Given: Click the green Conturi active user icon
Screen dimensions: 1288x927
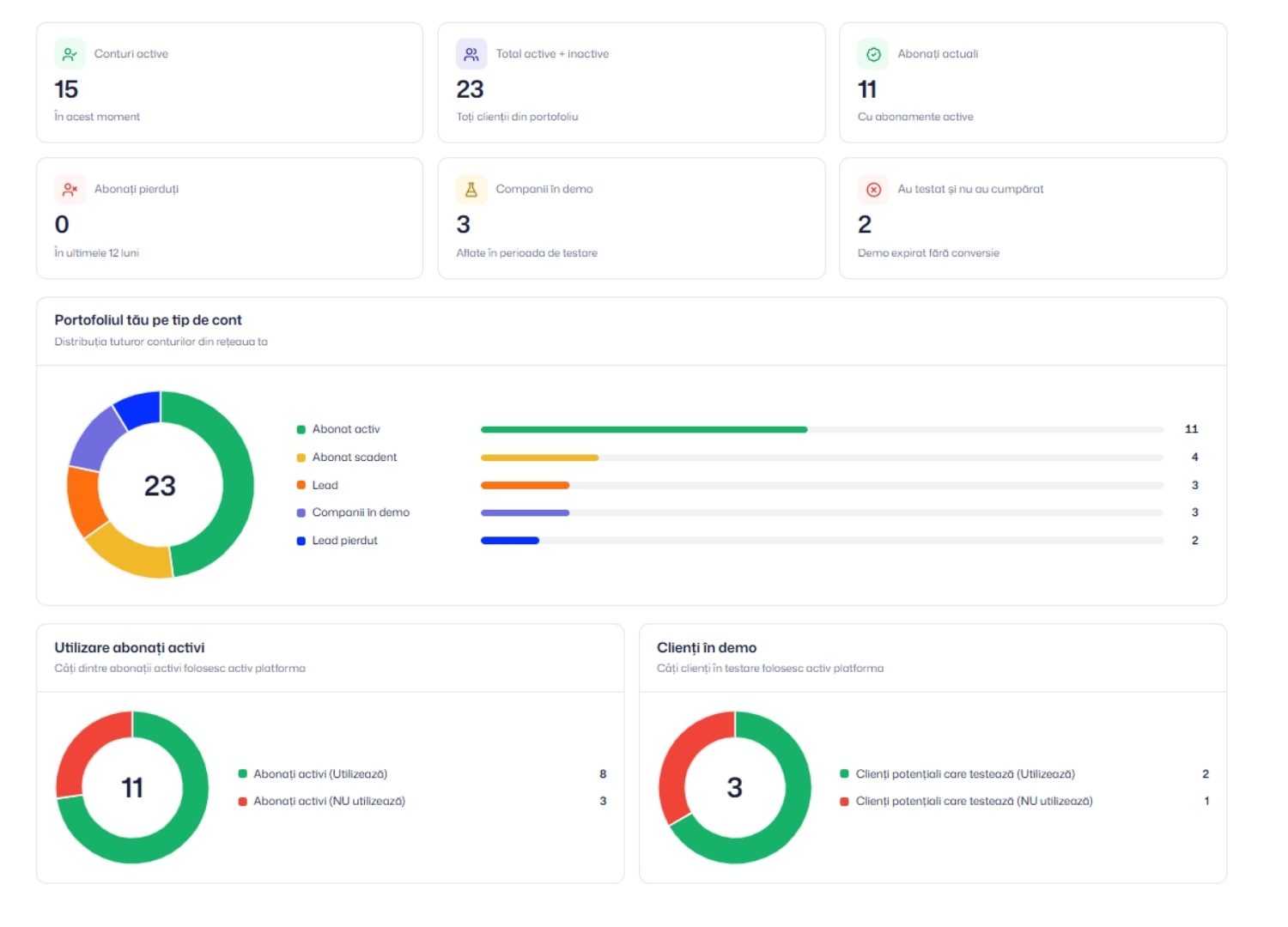Looking at the screenshot, I should click(x=70, y=54).
